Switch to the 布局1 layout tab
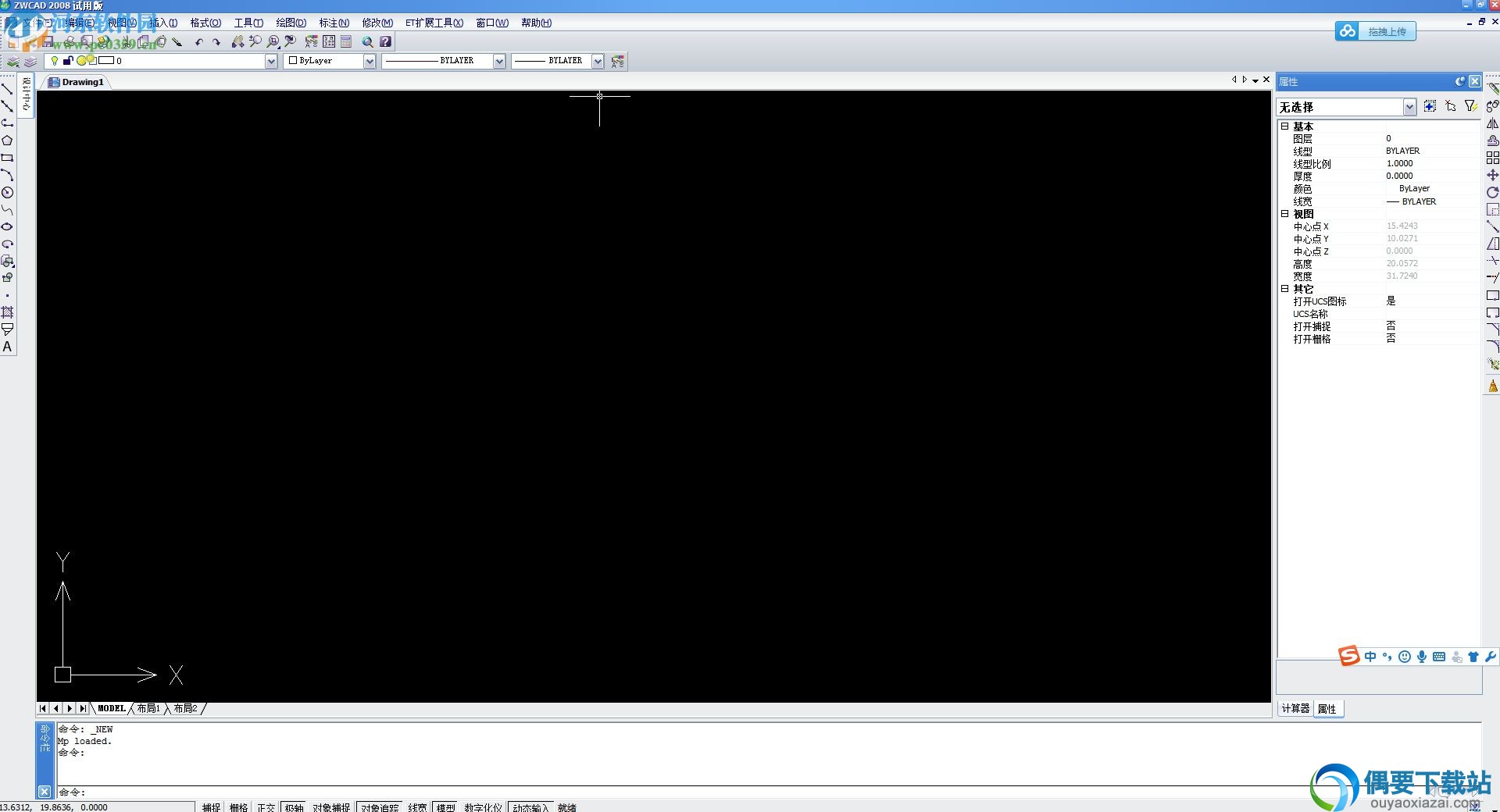The height and width of the screenshot is (812, 1500). point(148,709)
